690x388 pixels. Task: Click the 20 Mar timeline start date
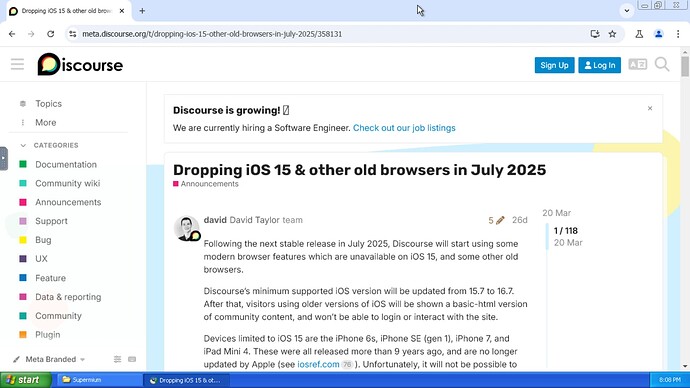click(556, 213)
